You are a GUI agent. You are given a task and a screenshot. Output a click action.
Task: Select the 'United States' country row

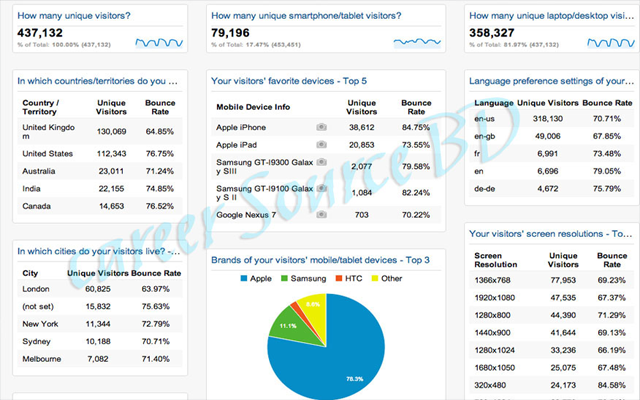click(x=100, y=153)
